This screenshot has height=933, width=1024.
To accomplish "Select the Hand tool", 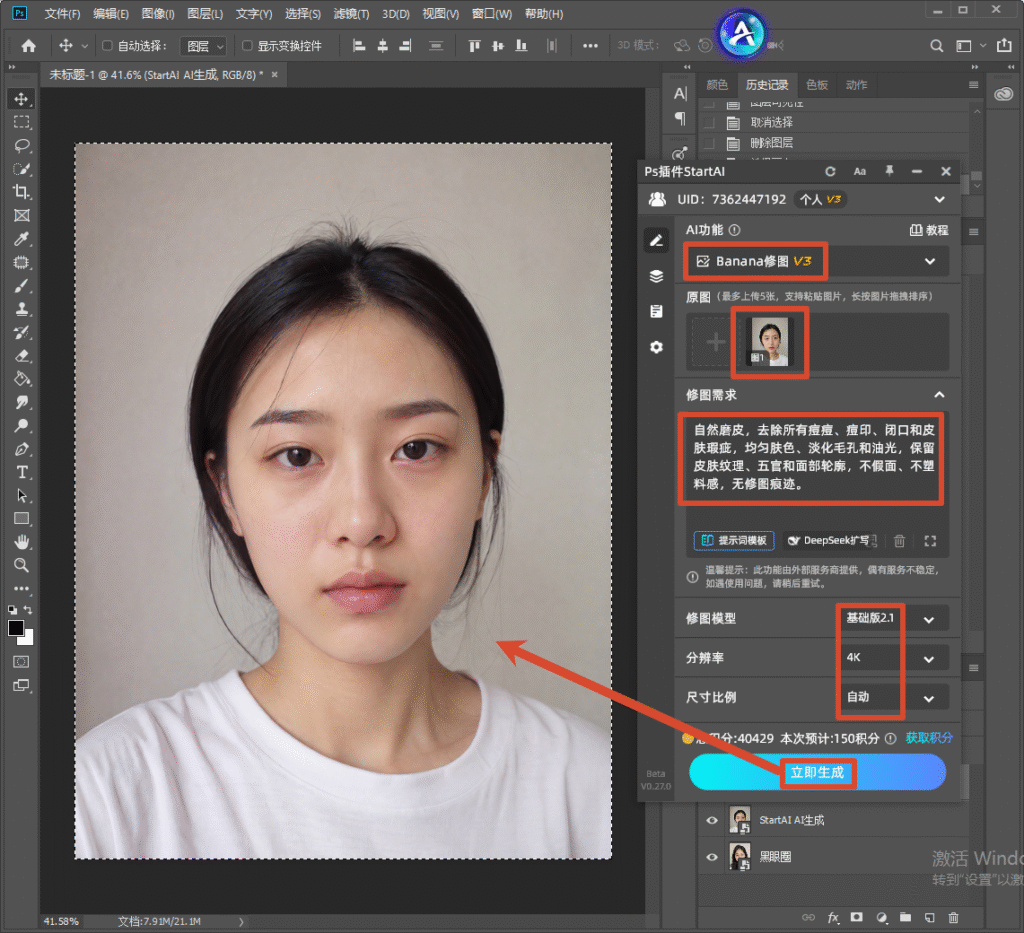I will coord(21,542).
